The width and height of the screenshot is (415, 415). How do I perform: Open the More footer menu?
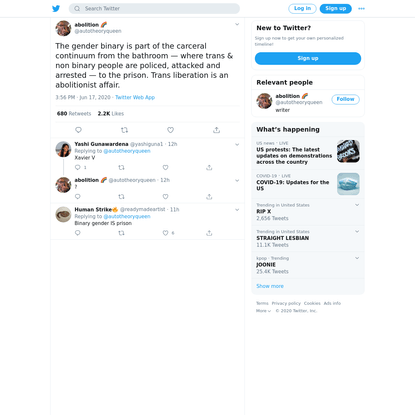[263, 311]
